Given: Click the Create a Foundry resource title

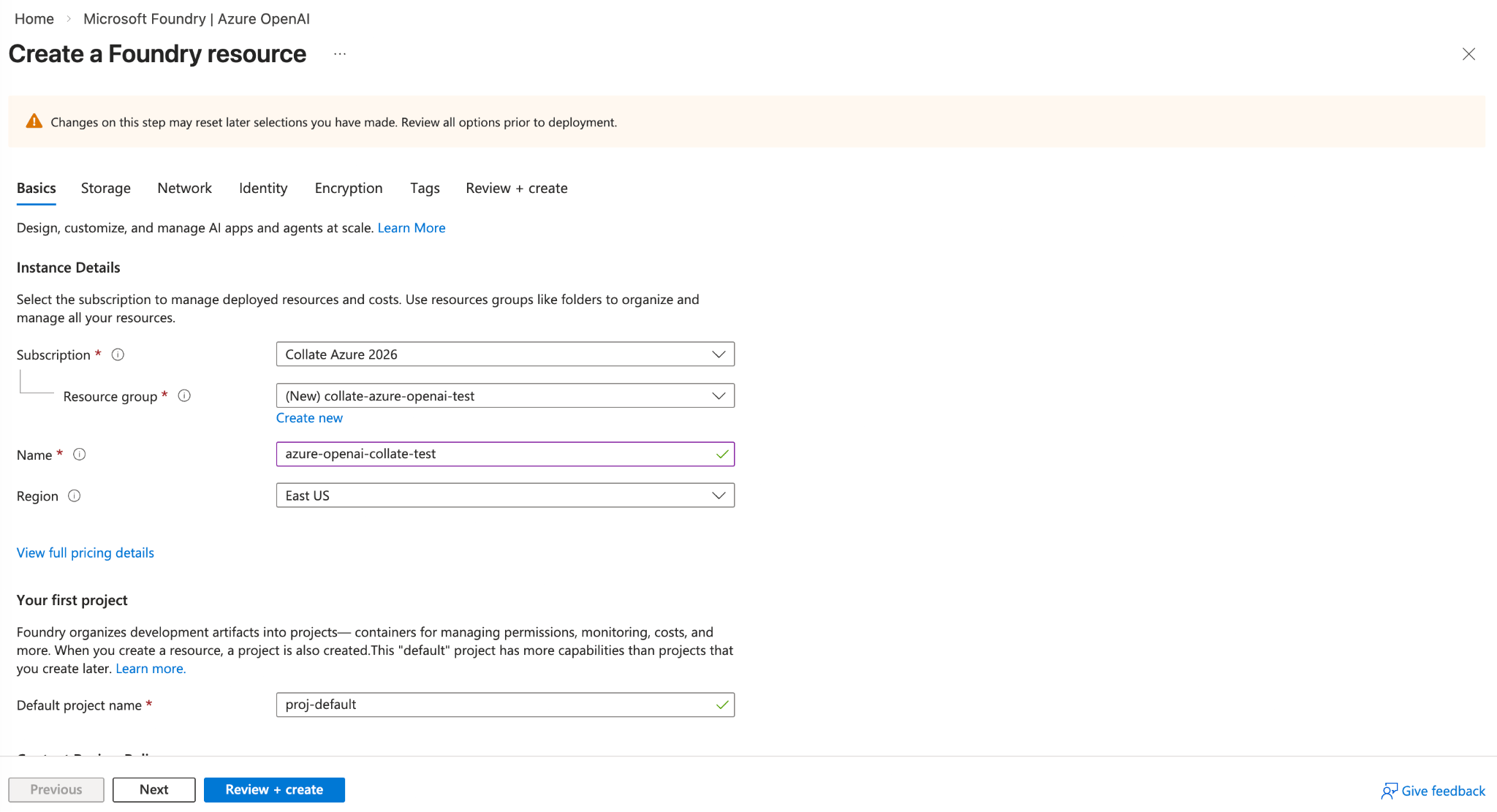Looking at the screenshot, I should click(x=157, y=53).
